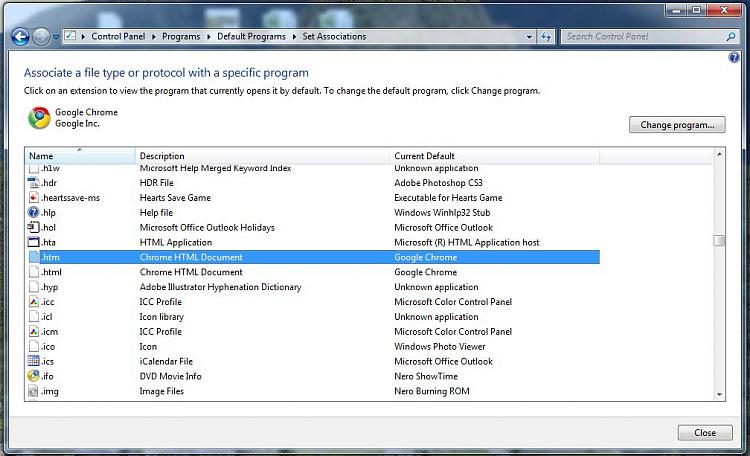Open the recent pages dropdown arrow
The width and height of the screenshot is (750, 456).
click(55, 37)
